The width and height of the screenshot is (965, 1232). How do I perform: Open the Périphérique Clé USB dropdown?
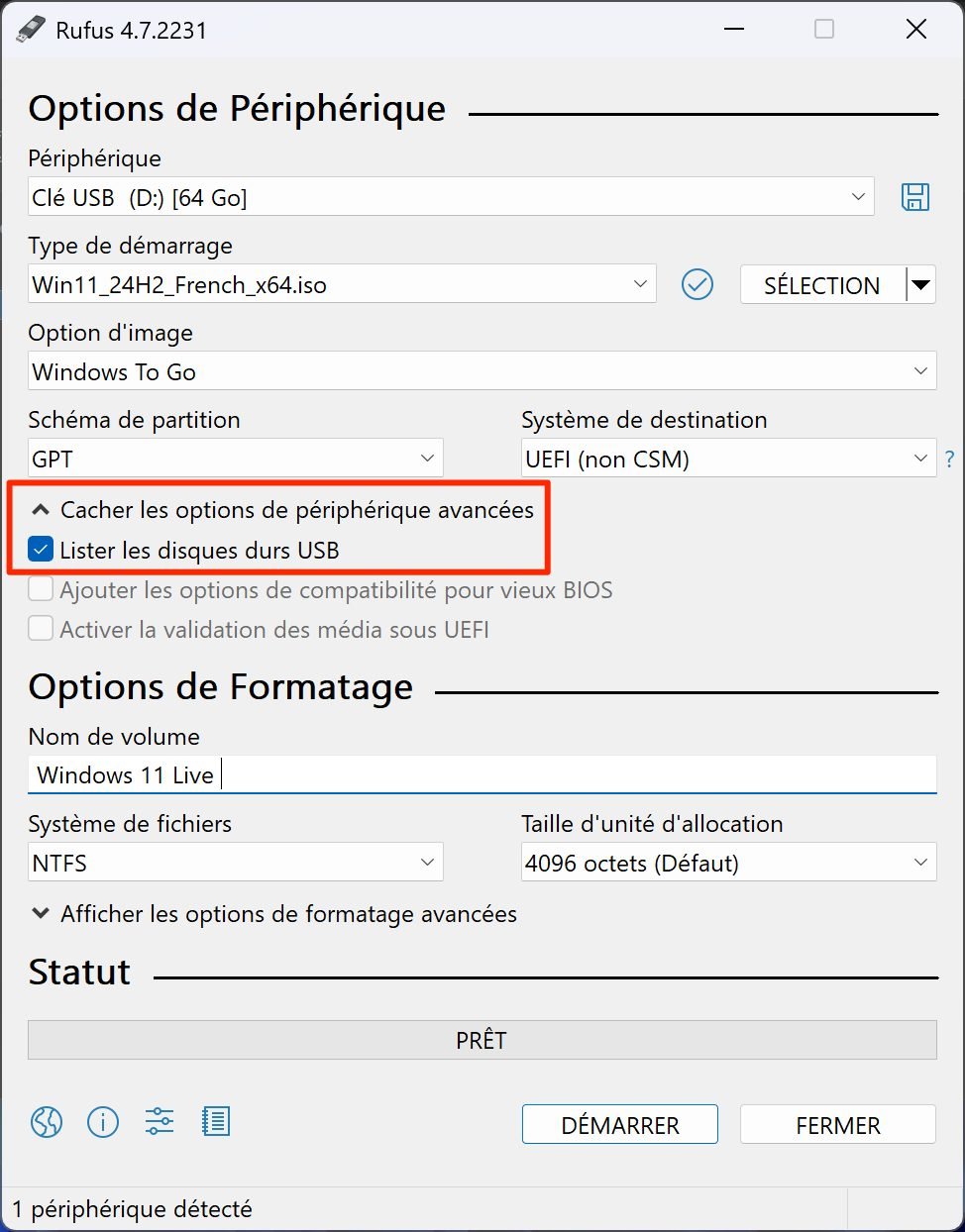451,197
